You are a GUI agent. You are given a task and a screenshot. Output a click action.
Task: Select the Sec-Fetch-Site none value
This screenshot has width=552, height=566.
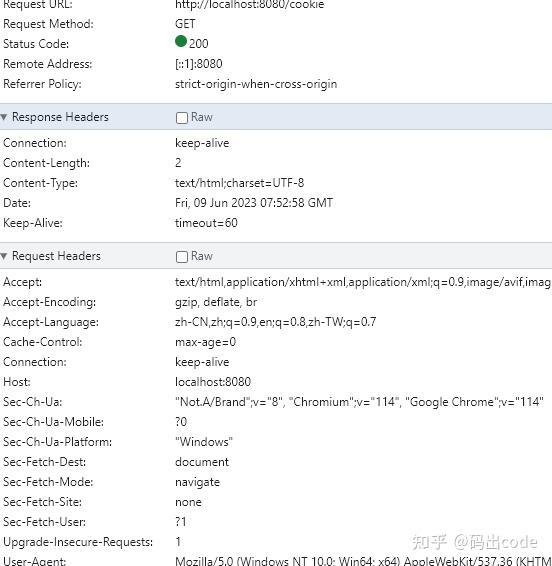pyautogui.click(x=188, y=502)
